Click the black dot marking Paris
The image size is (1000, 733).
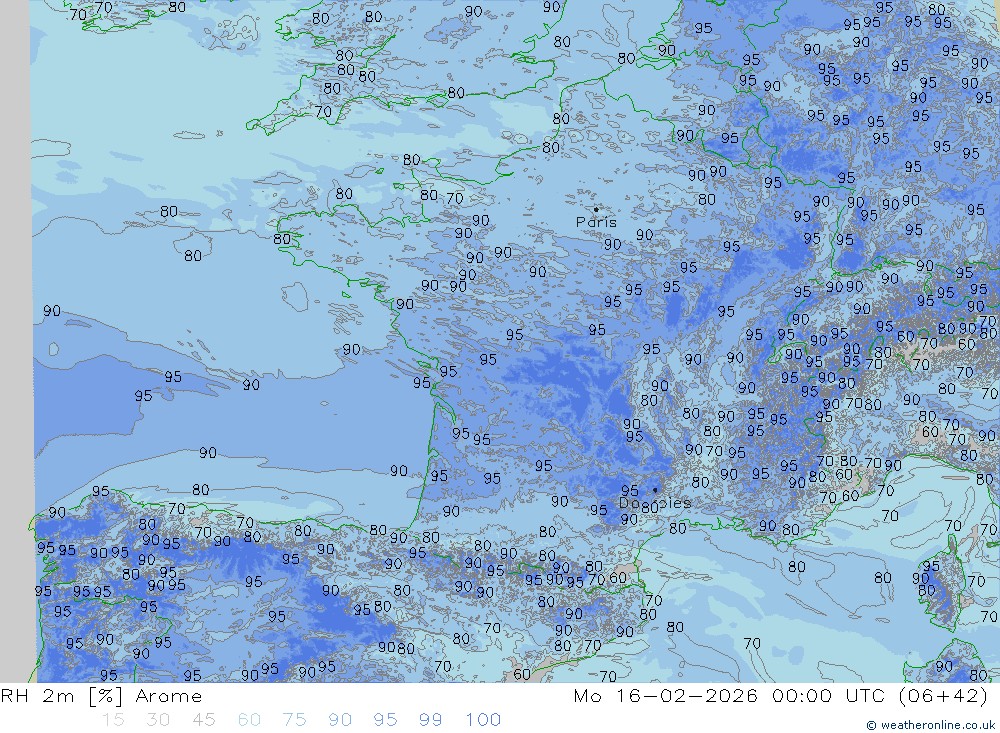(x=596, y=209)
